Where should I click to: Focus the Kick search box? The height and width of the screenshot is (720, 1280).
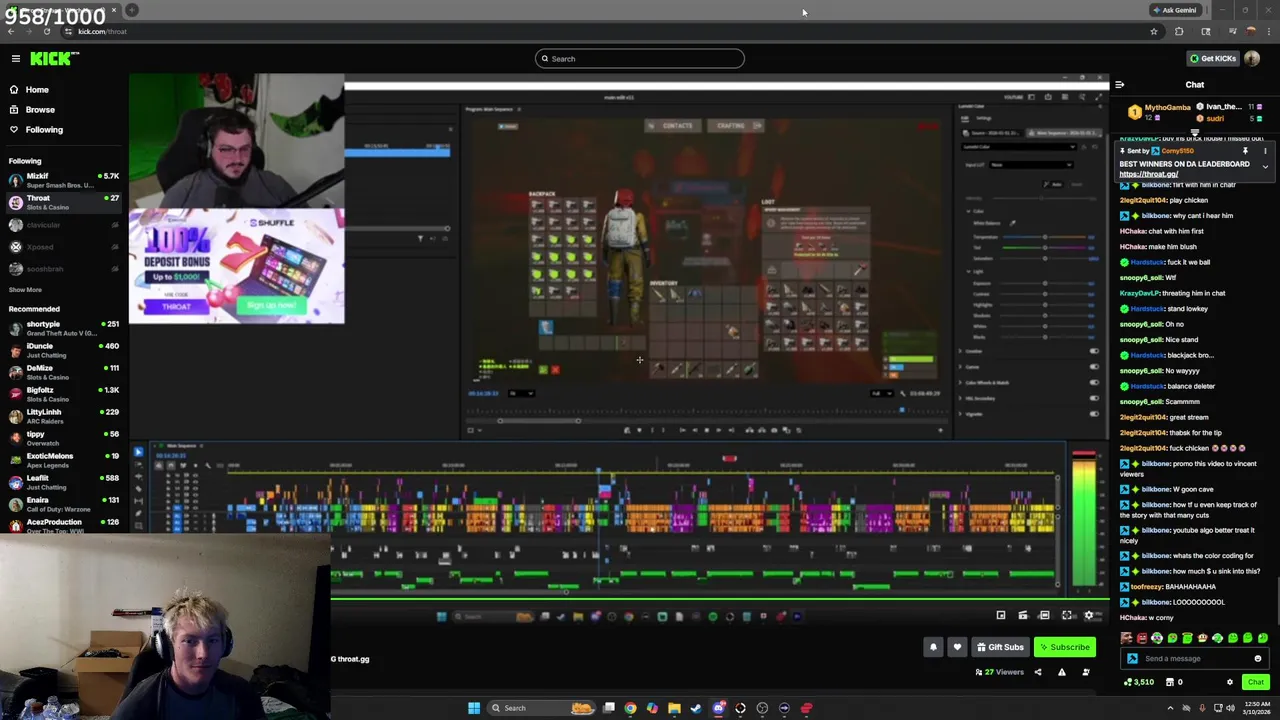640,59
